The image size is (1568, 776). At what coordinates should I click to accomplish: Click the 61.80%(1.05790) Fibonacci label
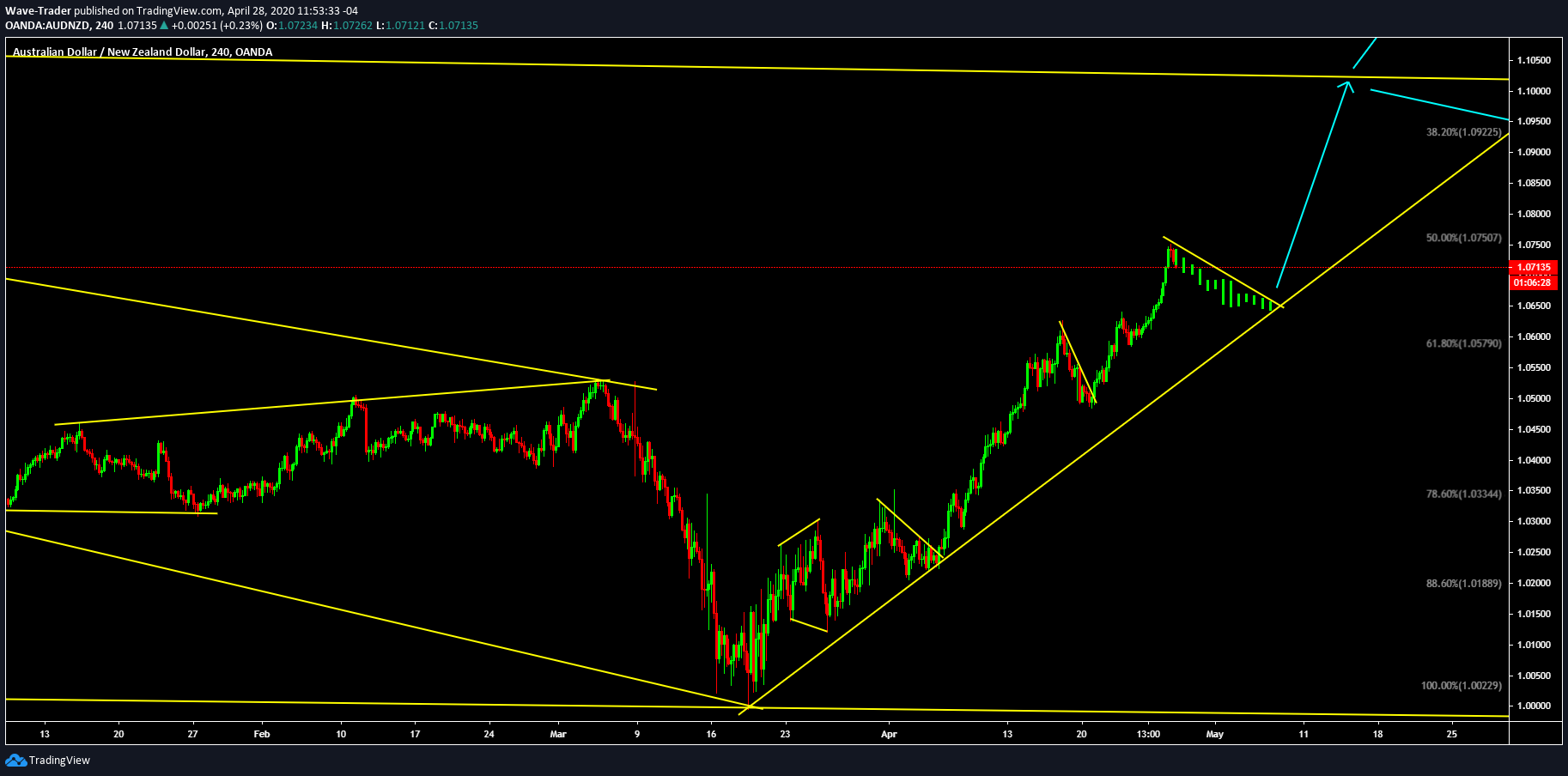[1464, 343]
